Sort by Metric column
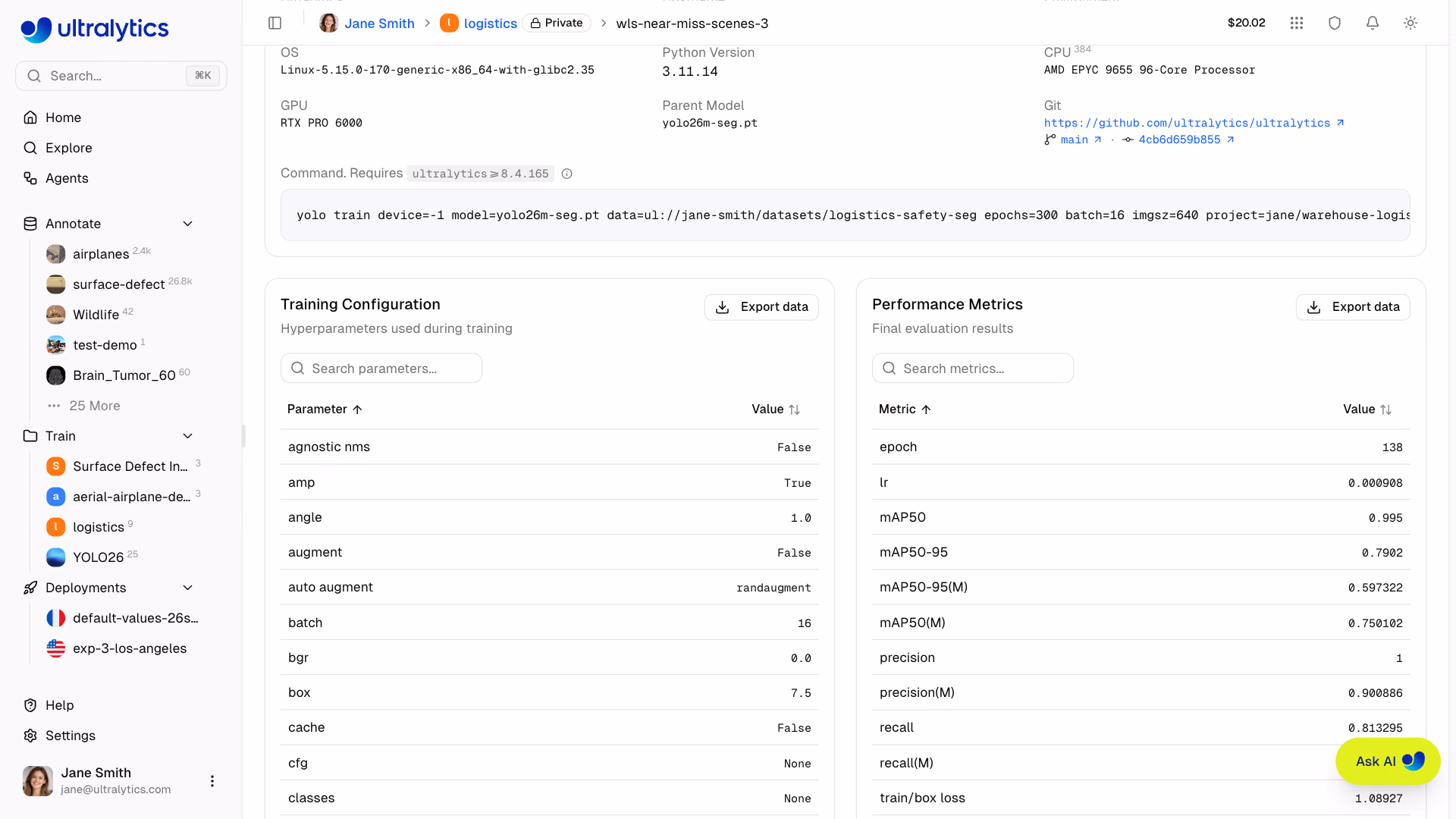 tap(905, 409)
